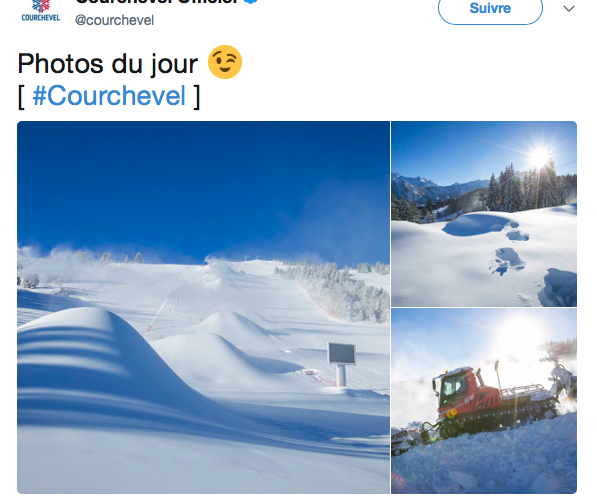Open the Courchevel Officiel display name
Viewport: 597px width, 500px height.
pos(158,2)
